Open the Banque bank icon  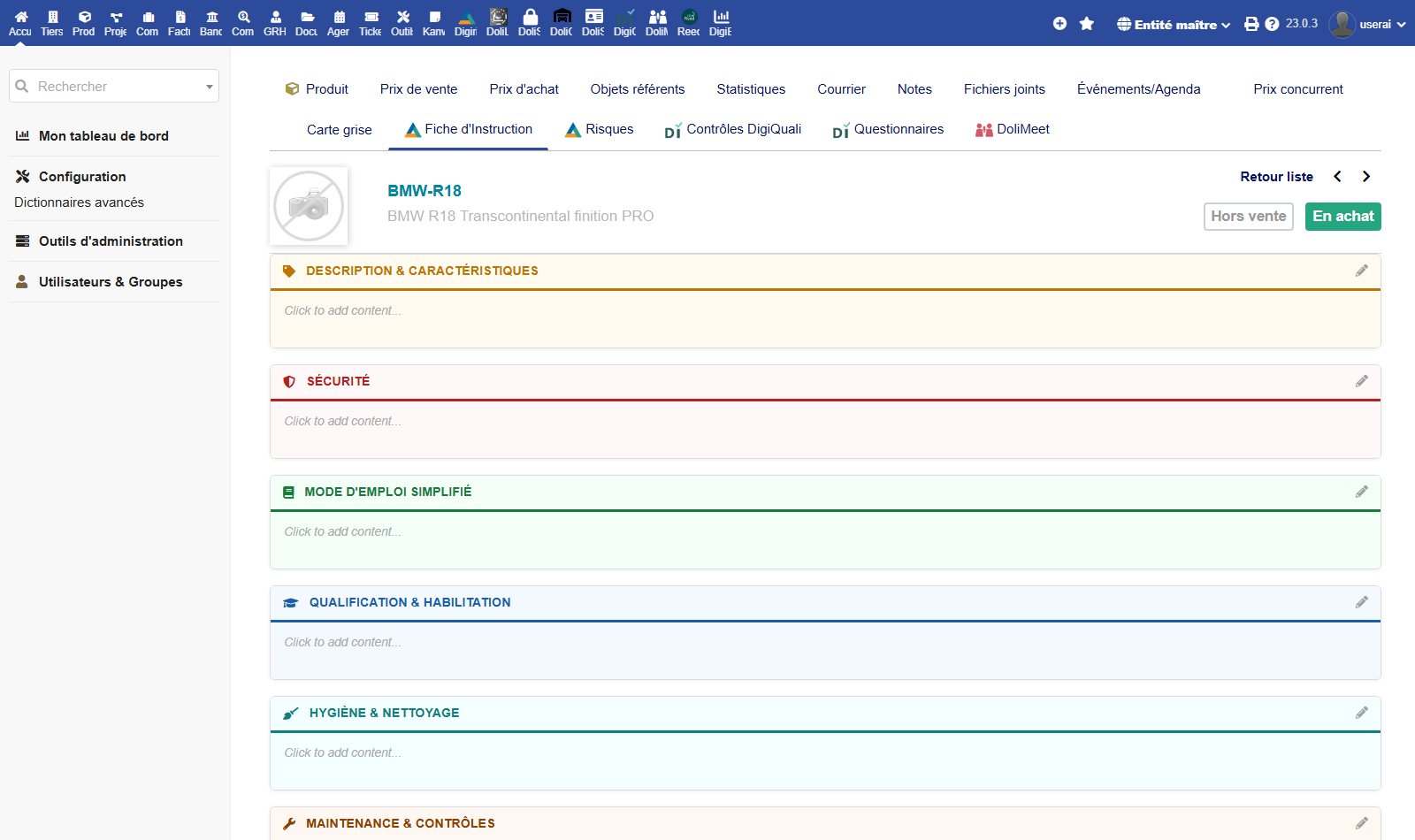[x=211, y=24]
